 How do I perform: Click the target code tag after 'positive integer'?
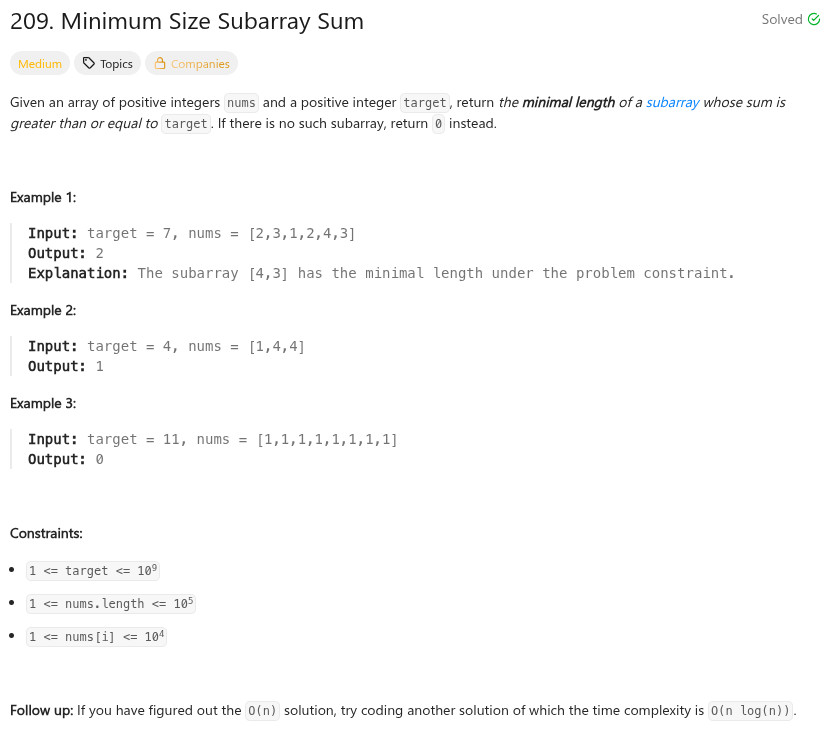pyautogui.click(x=424, y=103)
